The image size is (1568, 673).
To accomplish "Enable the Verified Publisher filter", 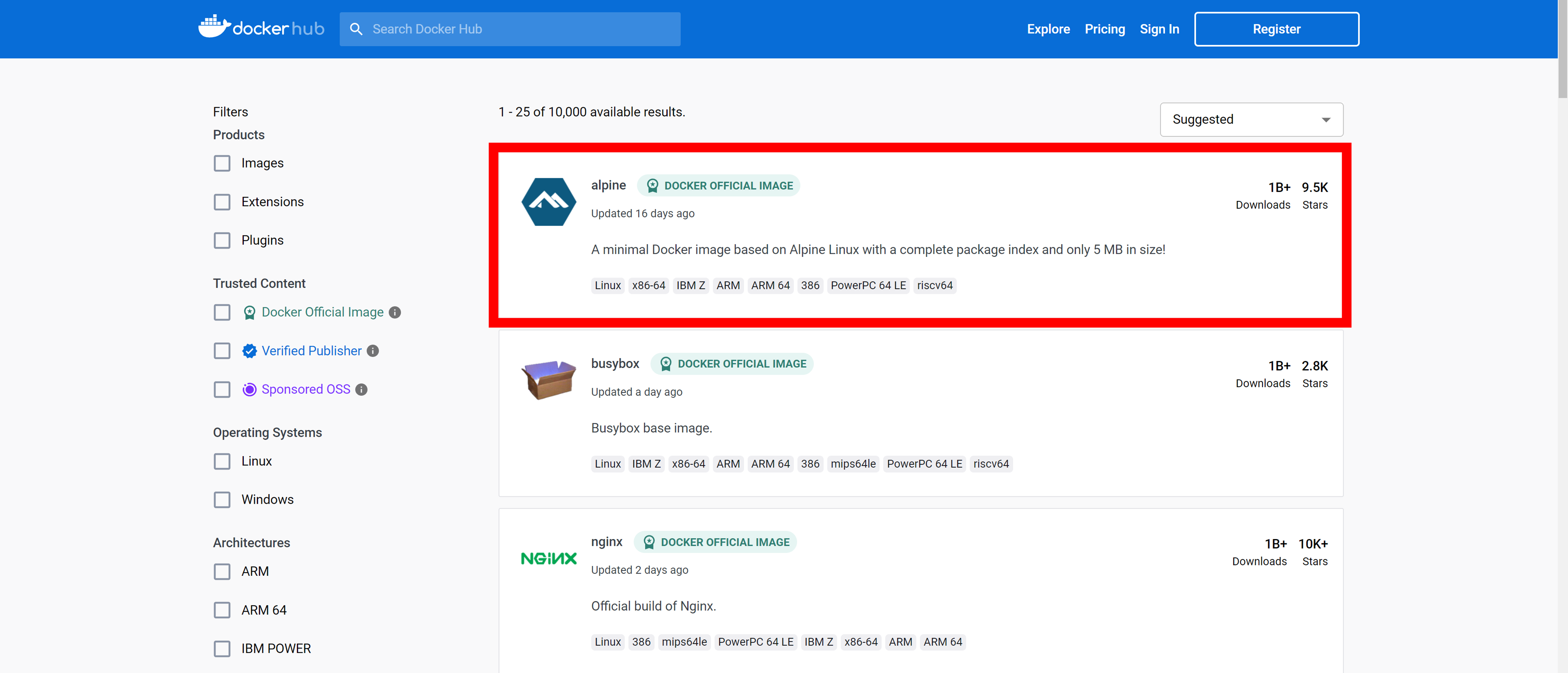I will (222, 351).
